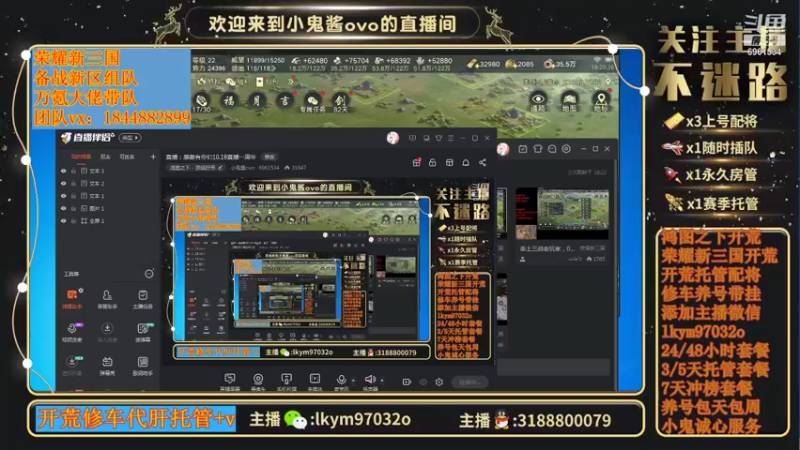
Task: Click the record video icon
Action: (x=407, y=382)
